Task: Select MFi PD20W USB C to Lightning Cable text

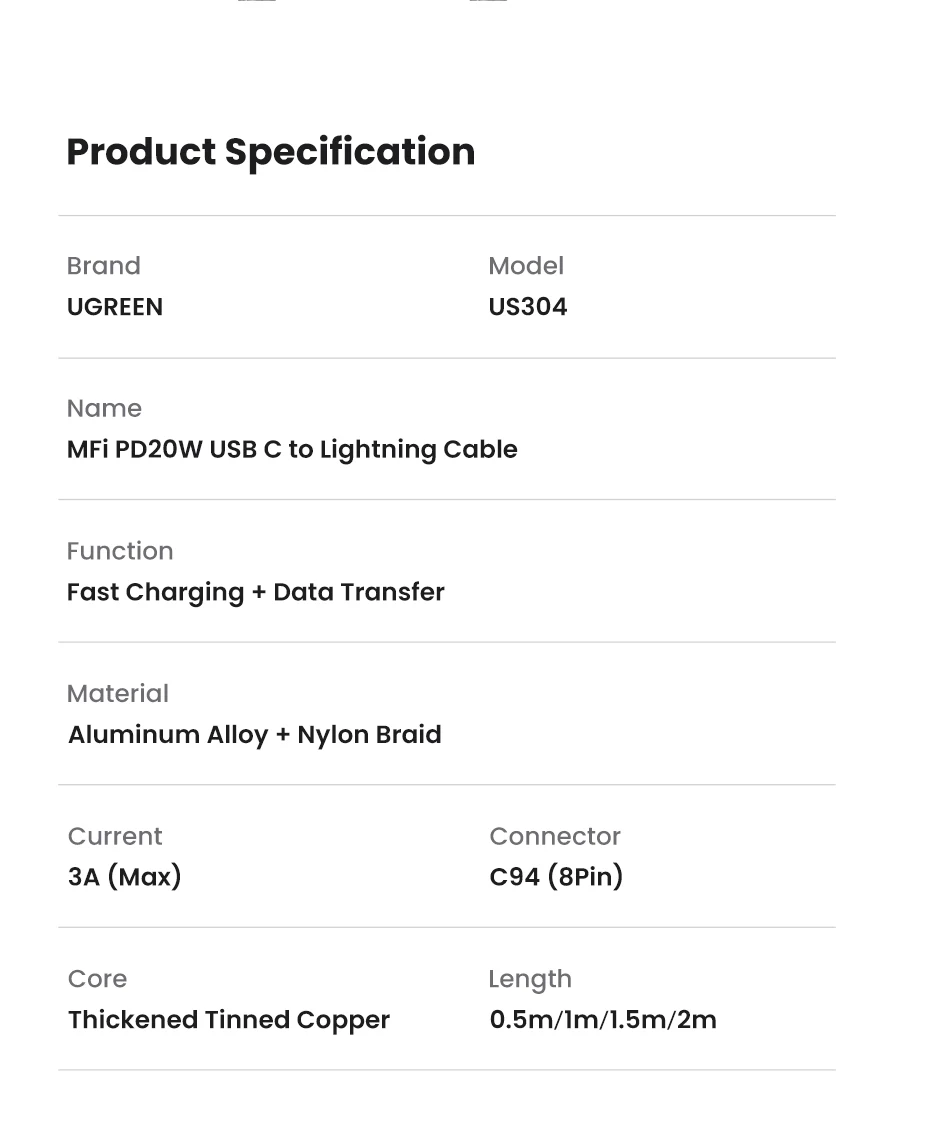Action: [292, 450]
